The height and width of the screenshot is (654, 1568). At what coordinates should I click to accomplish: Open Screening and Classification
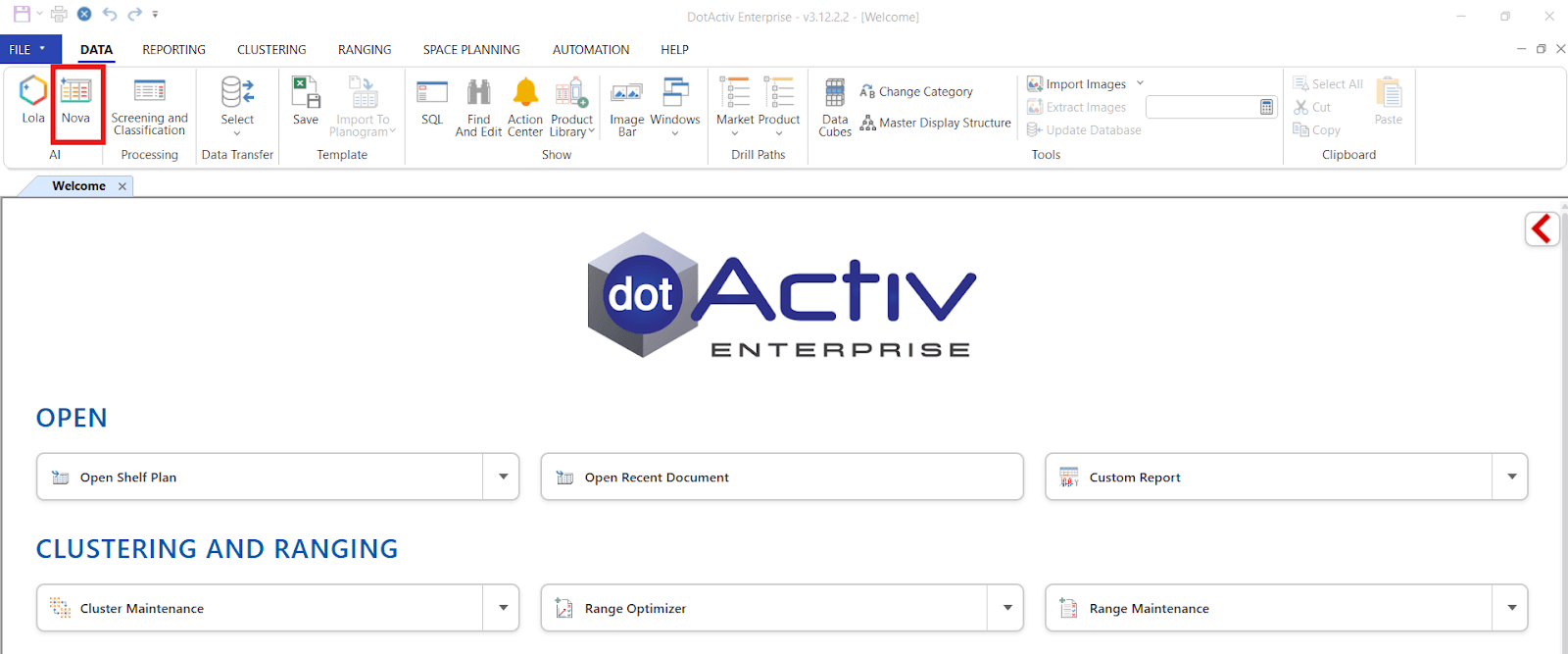pyautogui.click(x=149, y=106)
